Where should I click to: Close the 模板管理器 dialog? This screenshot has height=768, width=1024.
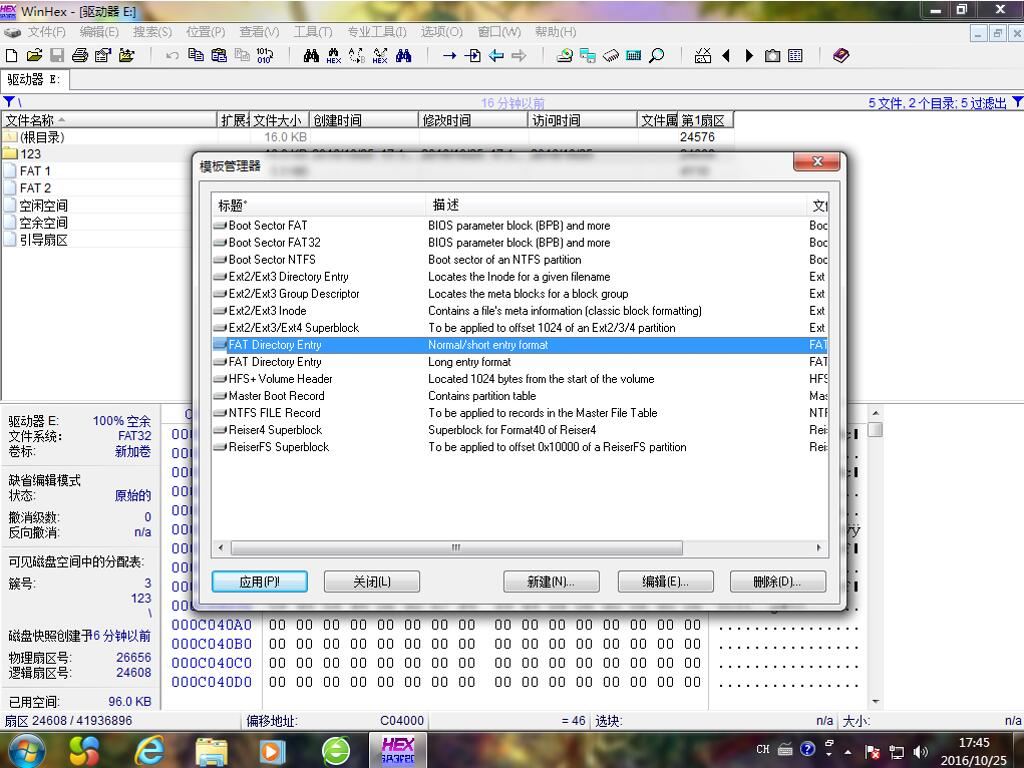818,161
